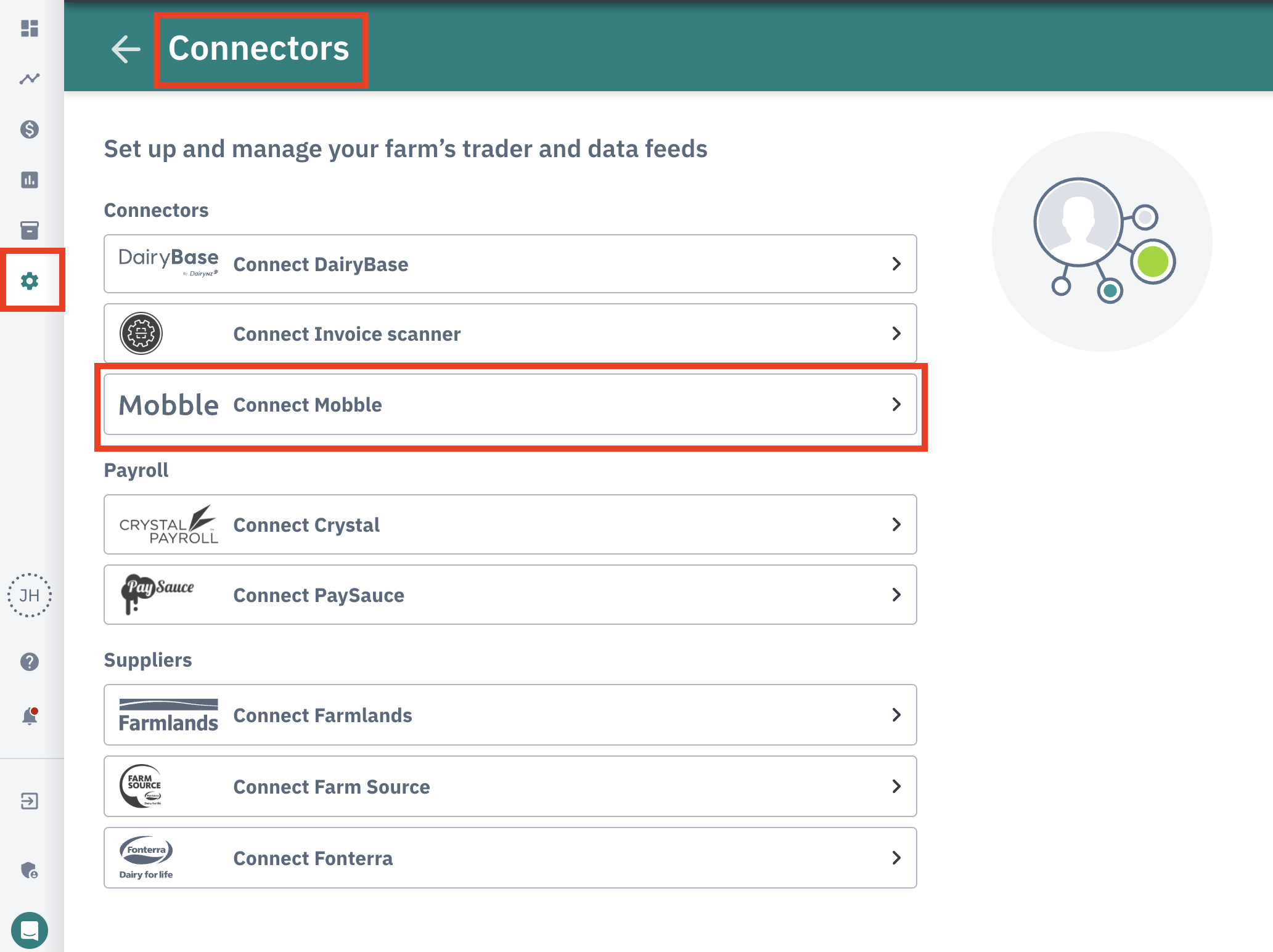Image resolution: width=1273 pixels, height=952 pixels.
Task: Click the Farm Source logo
Action: click(x=142, y=786)
